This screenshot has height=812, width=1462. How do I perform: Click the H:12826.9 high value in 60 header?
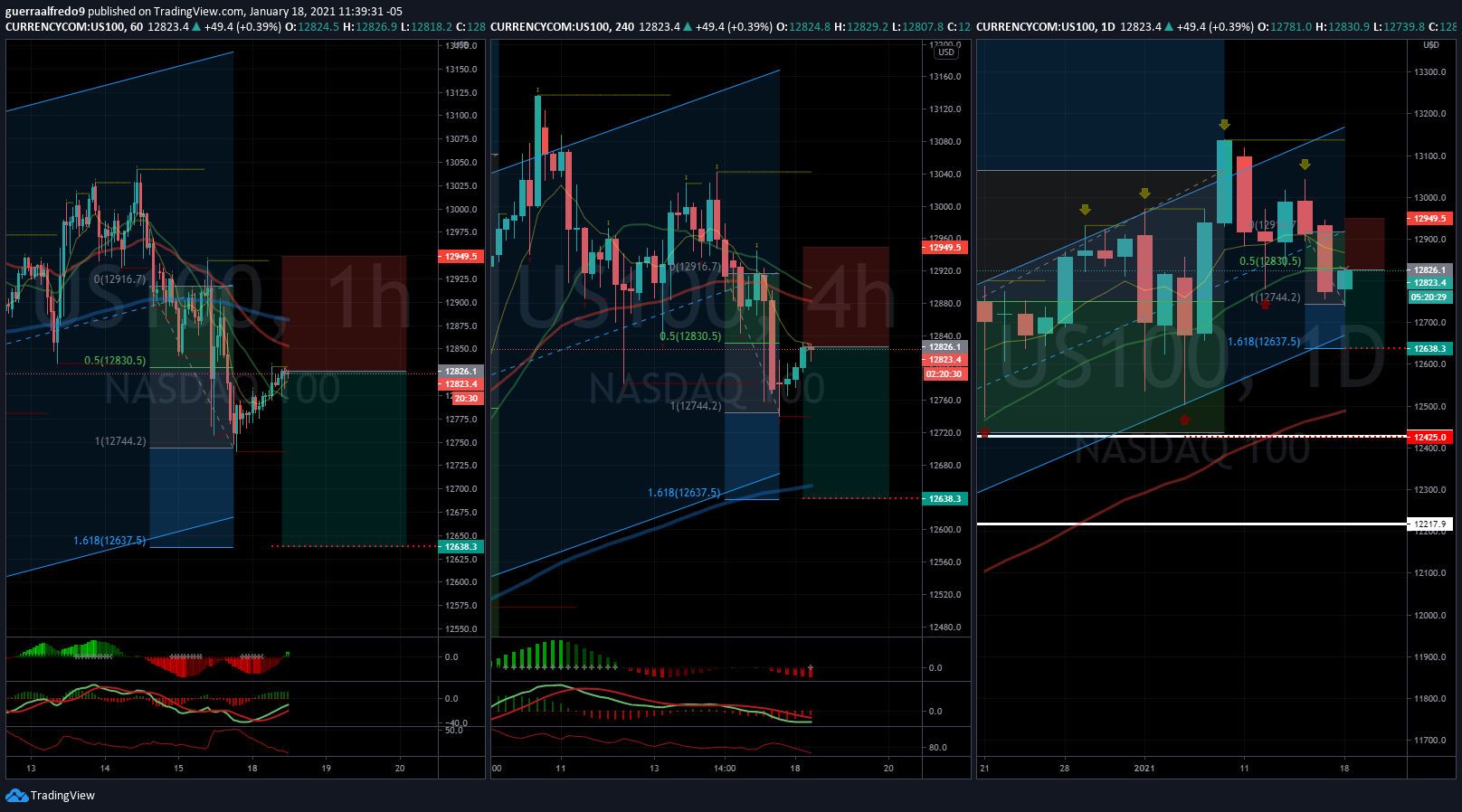click(x=370, y=26)
